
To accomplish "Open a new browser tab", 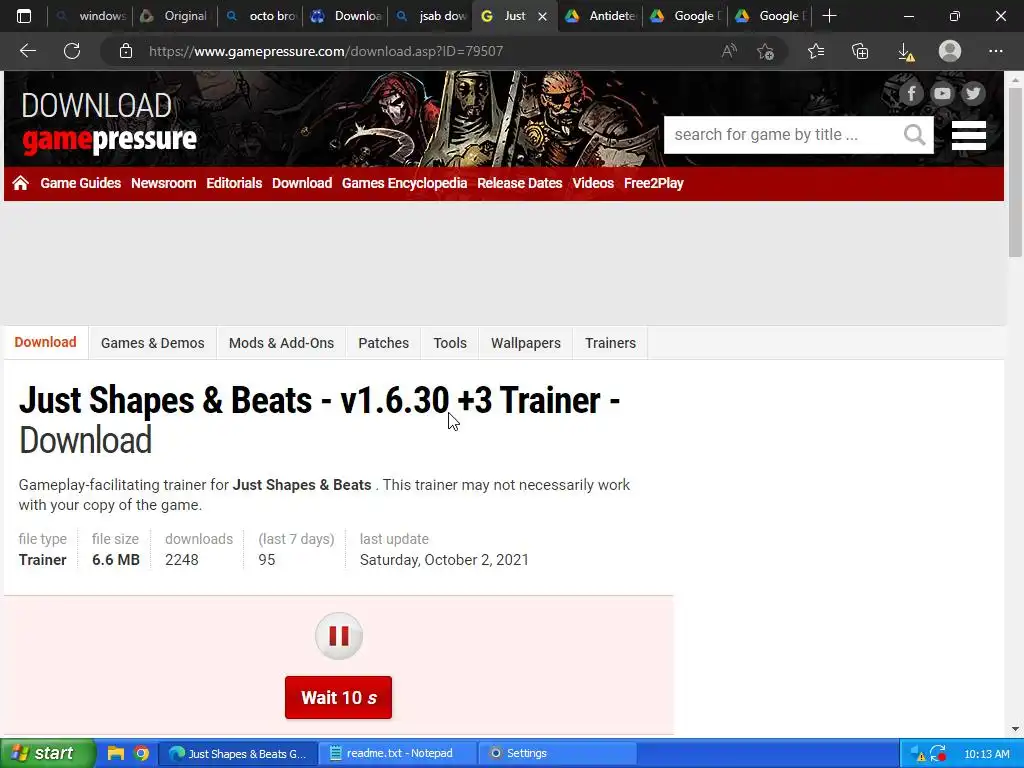I will [829, 16].
